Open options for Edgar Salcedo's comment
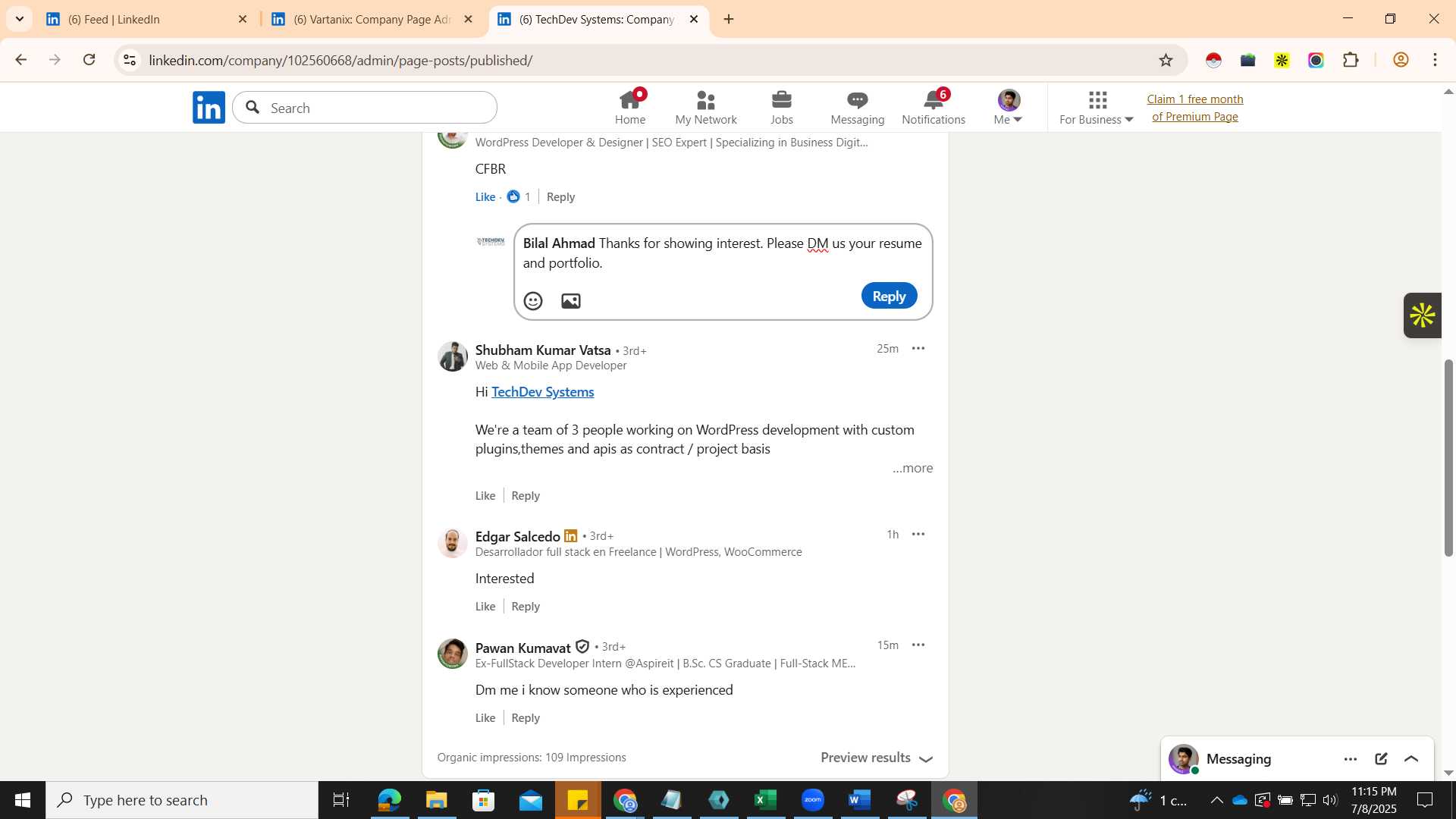1456x819 pixels. (918, 535)
